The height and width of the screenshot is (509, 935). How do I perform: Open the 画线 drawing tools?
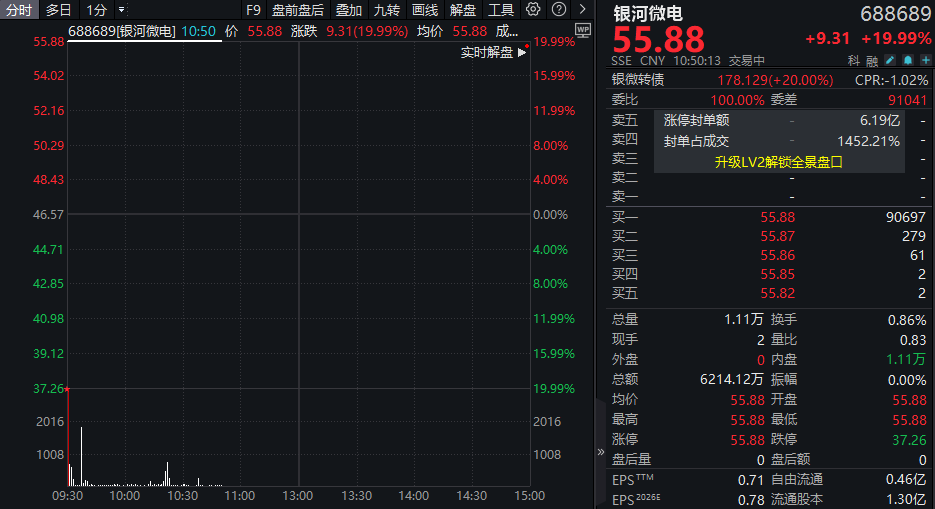tap(425, 10)
